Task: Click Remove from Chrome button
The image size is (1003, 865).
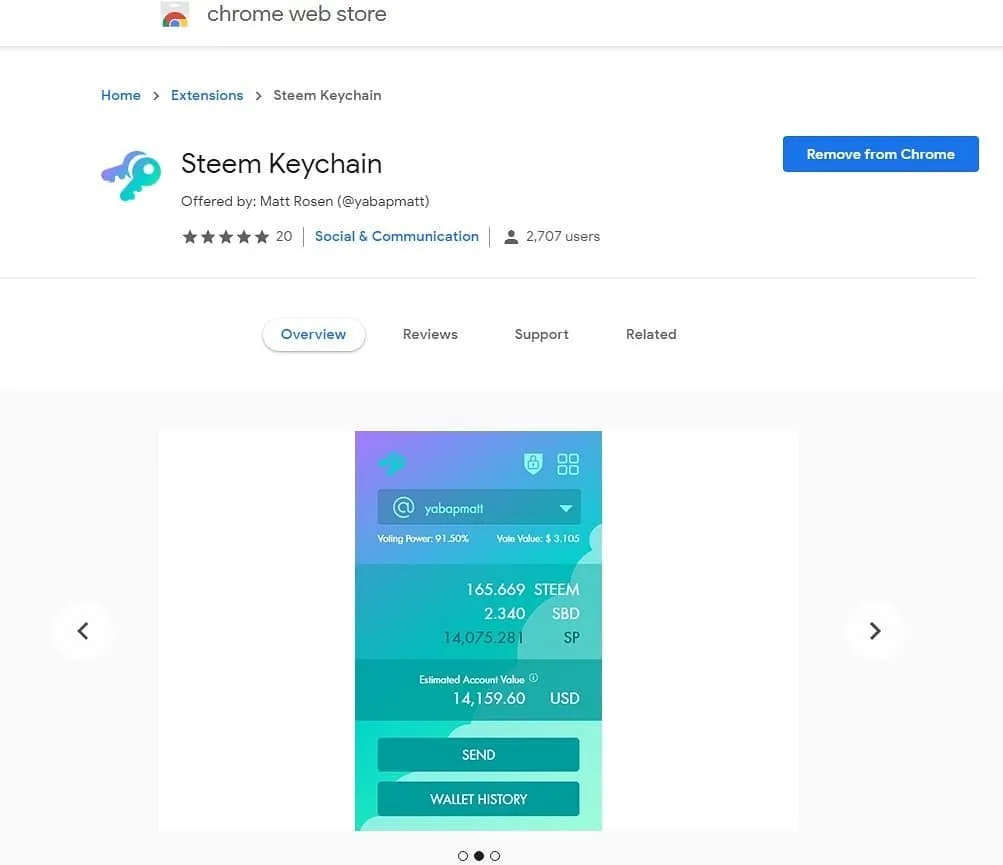Action: click(880, 154)
